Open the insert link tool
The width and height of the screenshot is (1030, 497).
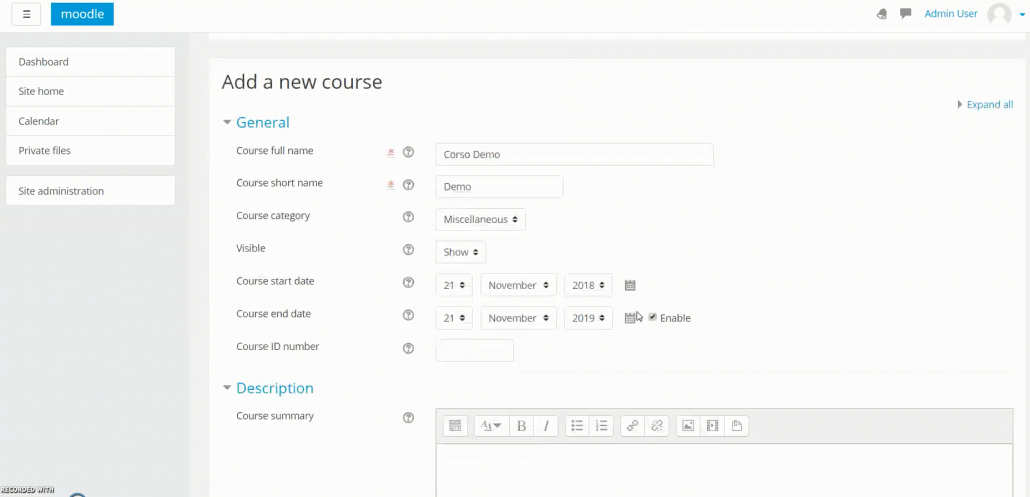[x=633, y=426]
